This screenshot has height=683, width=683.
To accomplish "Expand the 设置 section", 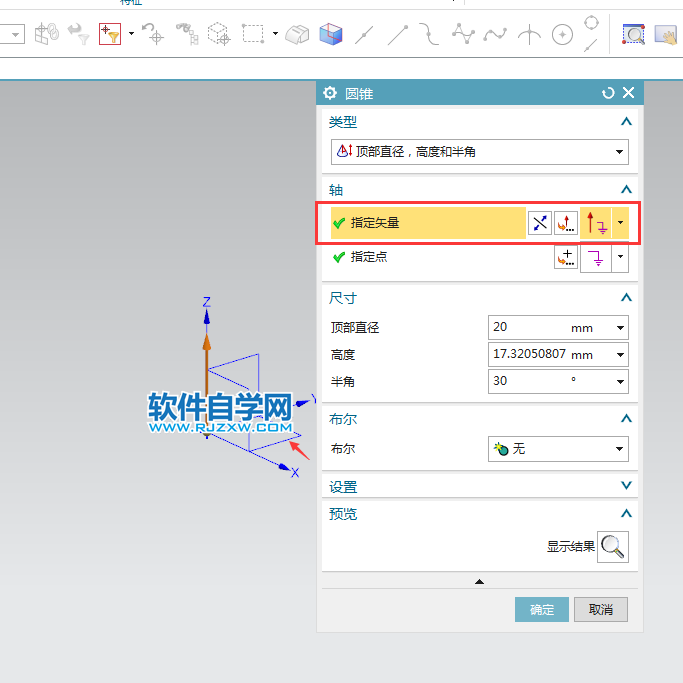I will [x=626, y=486].
